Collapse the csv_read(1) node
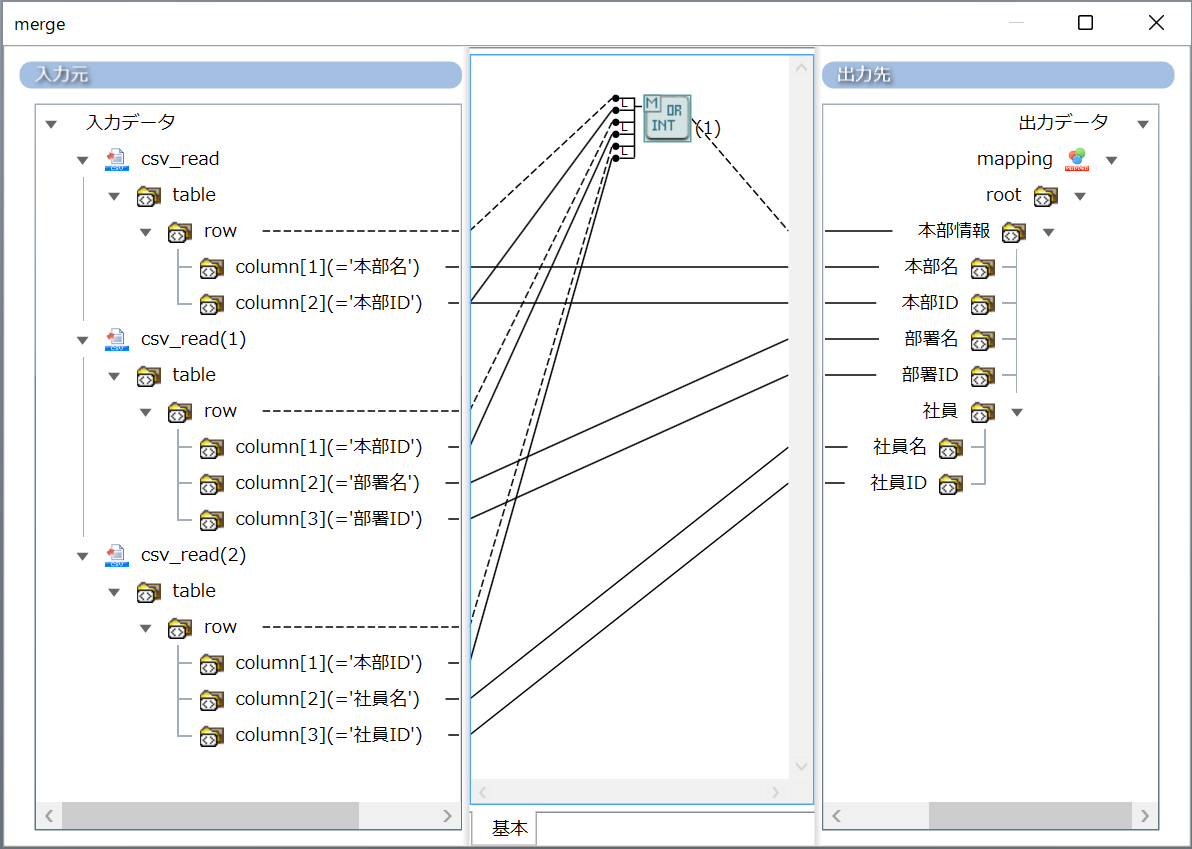Image resolution: width=1192 pixels, height=849 pixels. click(x=82, y=341)
